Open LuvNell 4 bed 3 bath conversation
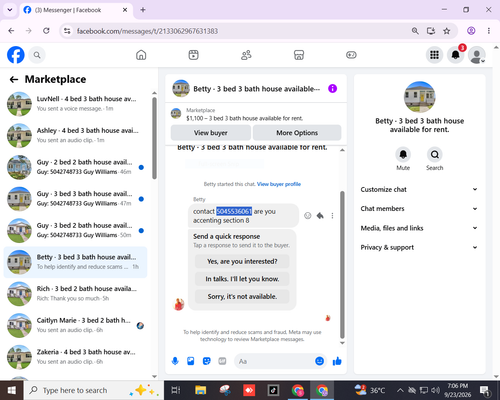Image resolution: width=500 pixels, height=400 pixels. pyautogui.click(x=75, y=104)
